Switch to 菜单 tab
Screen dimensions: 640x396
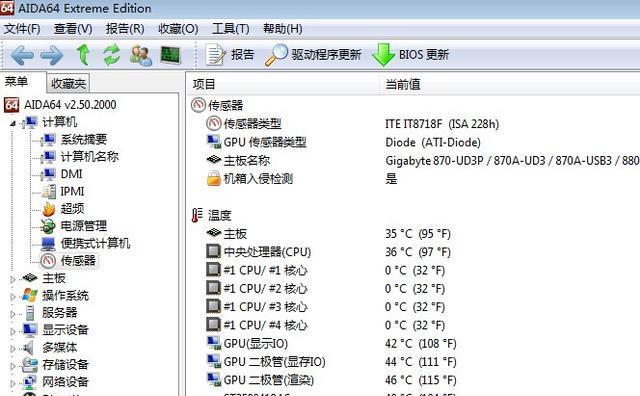point(16,82)
